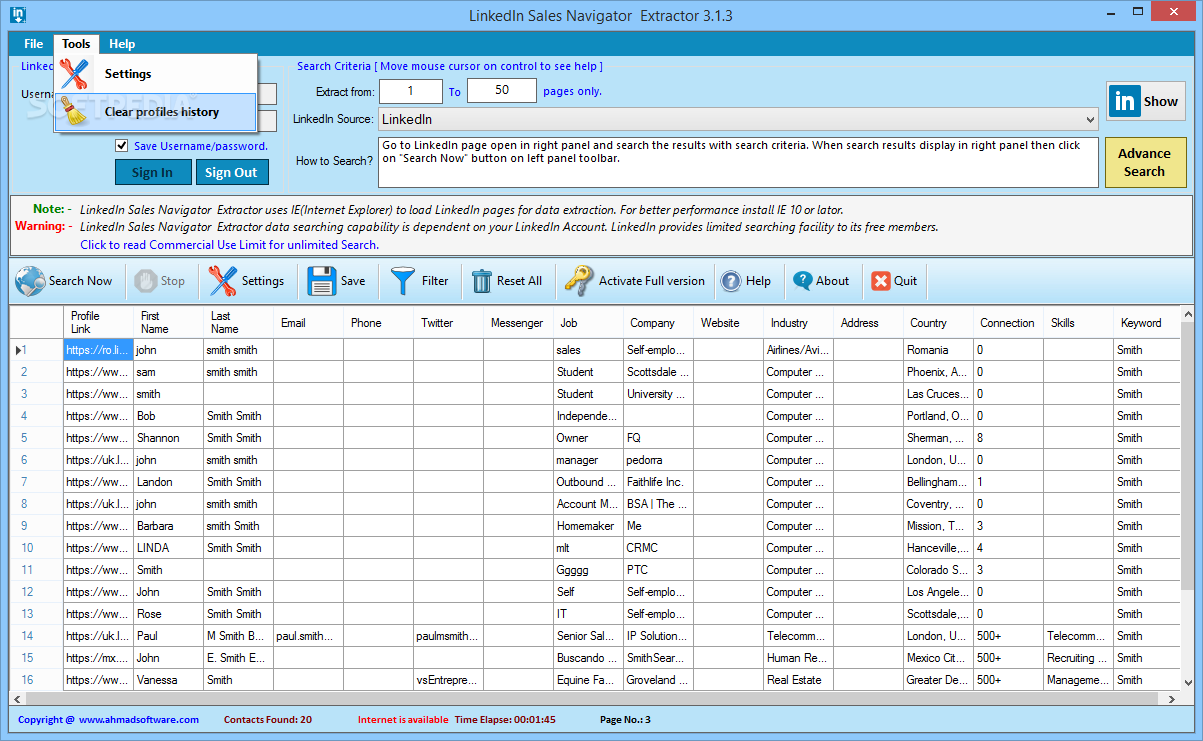Click the Quit red X icon
This screenshot has width=1203, height=741.
click(880, 281)
